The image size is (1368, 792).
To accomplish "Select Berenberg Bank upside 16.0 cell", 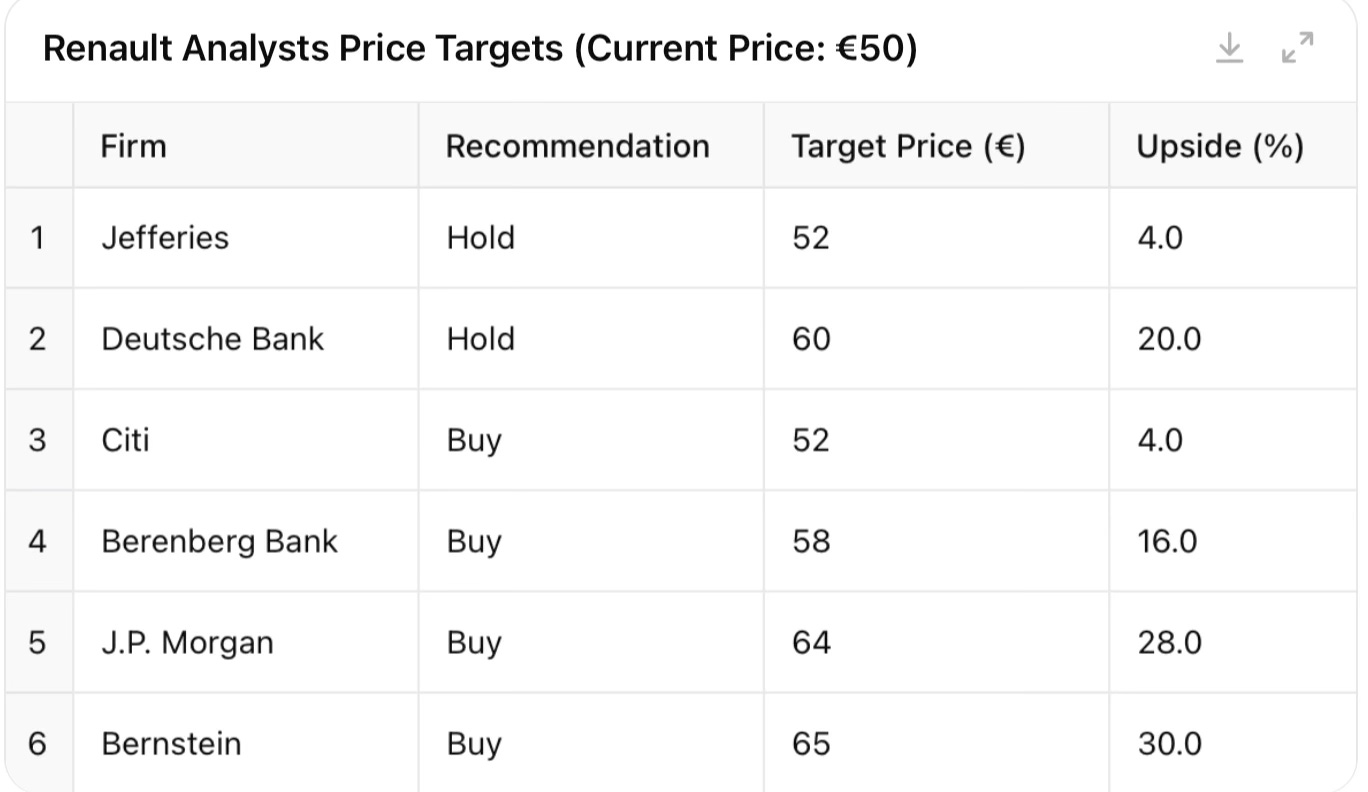I will tap(1167, 541).
